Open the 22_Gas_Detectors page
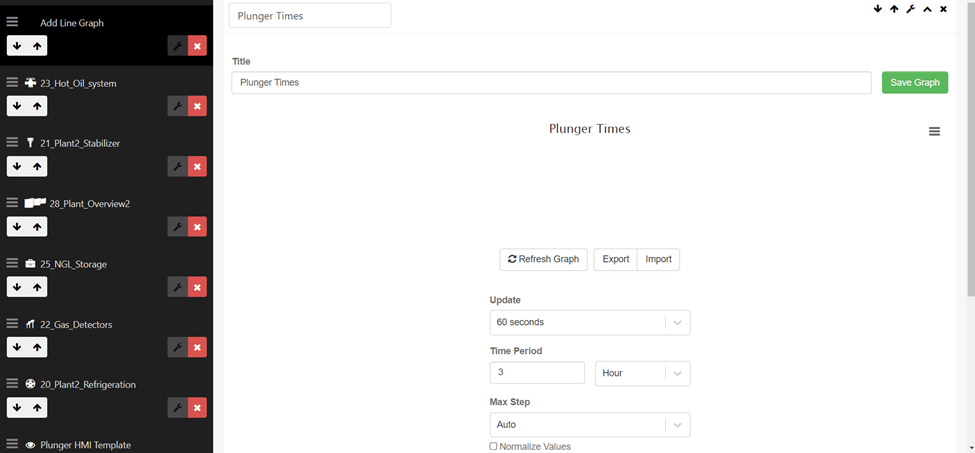 [x=76, y=324]
